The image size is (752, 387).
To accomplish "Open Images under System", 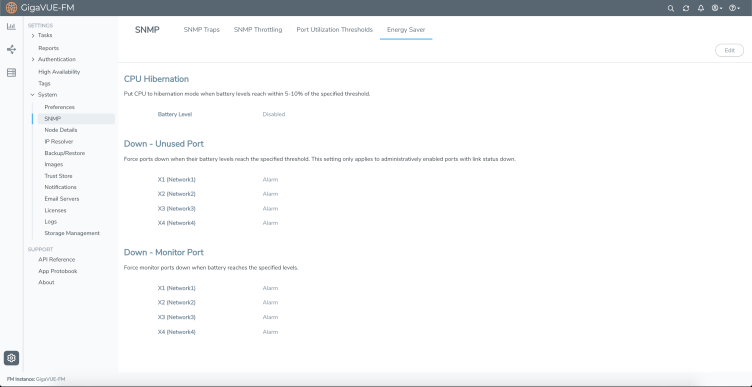I will point(54,164).
